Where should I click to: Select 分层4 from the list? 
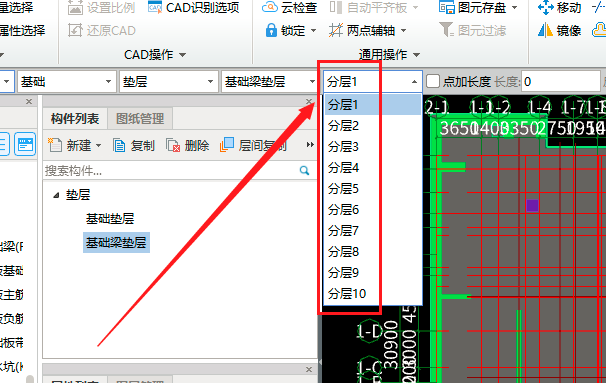[x=373, y=168]
